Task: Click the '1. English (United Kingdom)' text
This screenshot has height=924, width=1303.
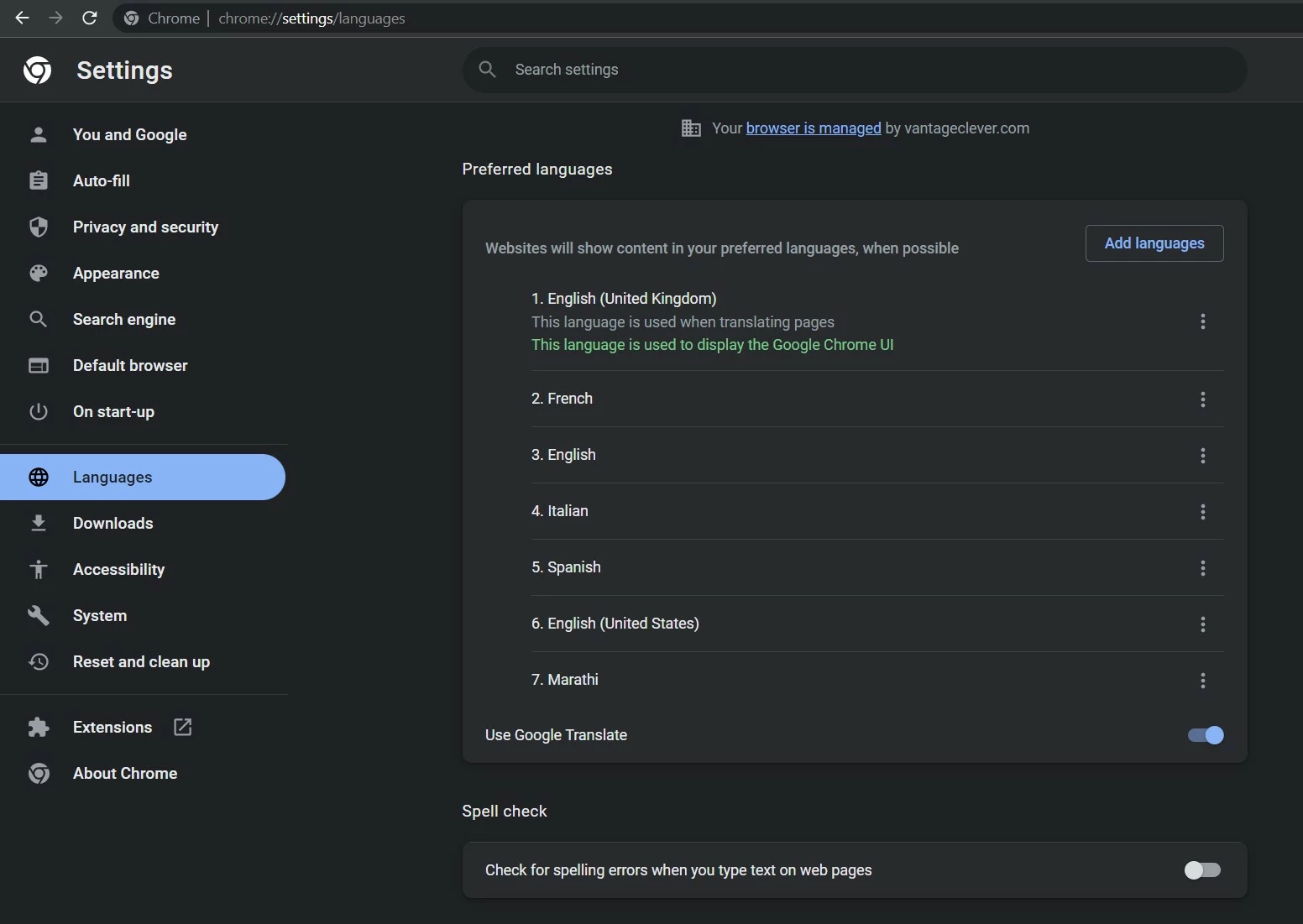Action: (624, 299)
